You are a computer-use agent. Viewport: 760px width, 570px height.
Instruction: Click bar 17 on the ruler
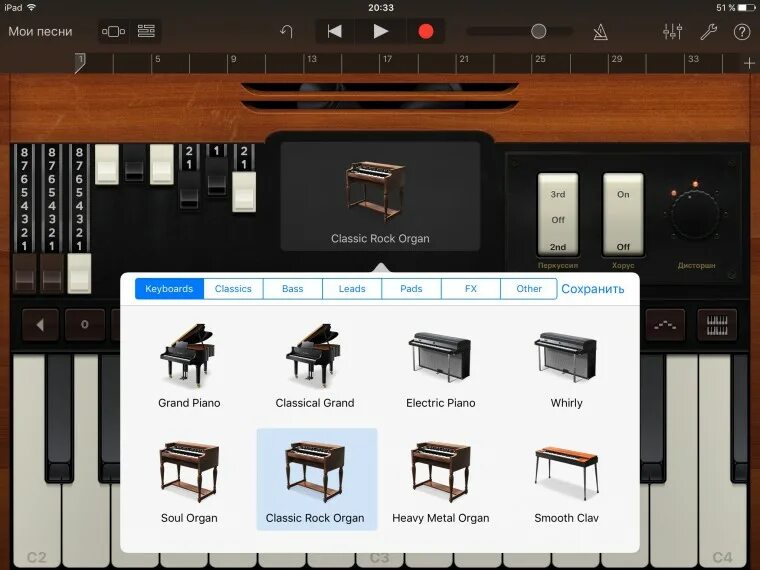387,59
